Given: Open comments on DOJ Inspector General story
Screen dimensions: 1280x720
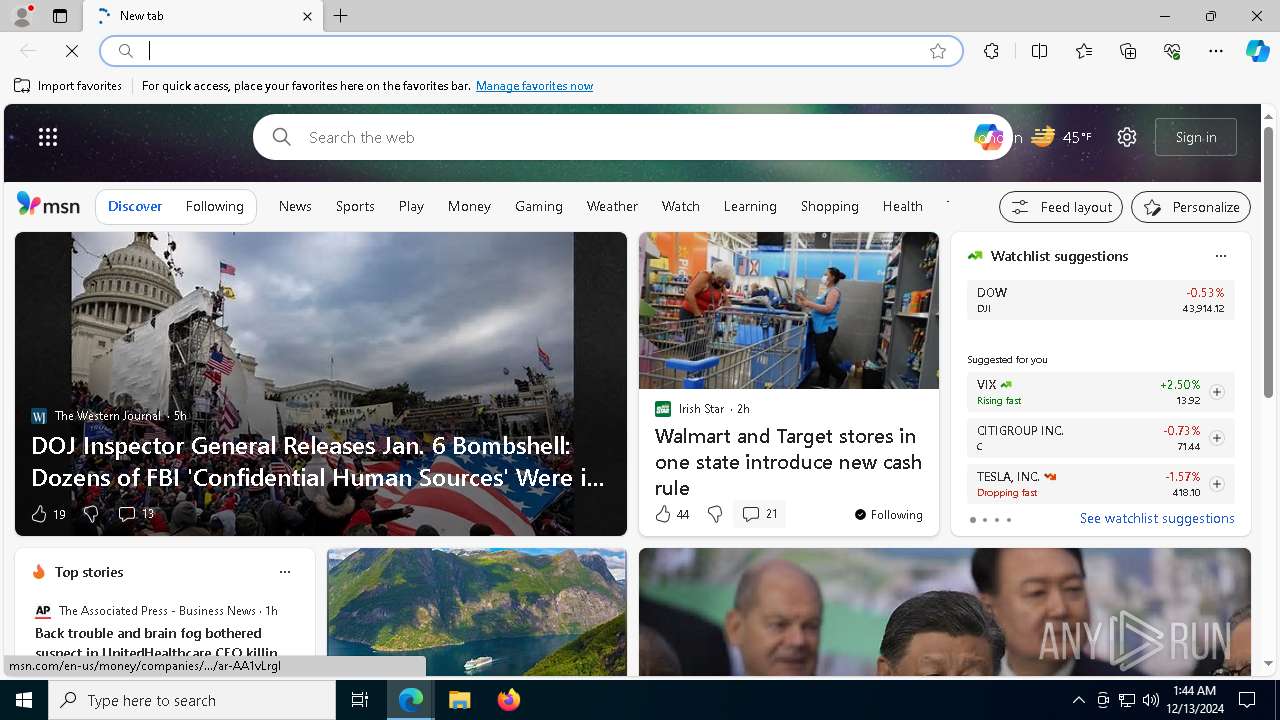Looking at the screenshot, I should [136, 514].
